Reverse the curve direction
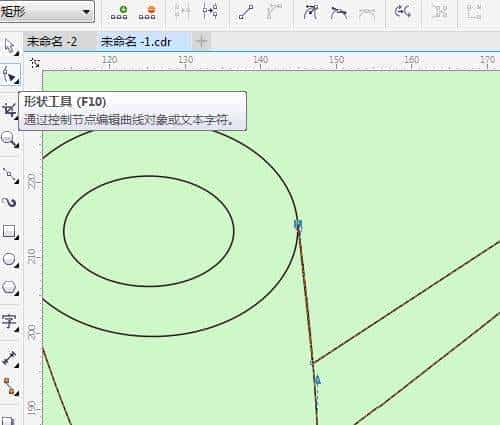The width and height of the screenshot is (500, 425). point(403,12)
